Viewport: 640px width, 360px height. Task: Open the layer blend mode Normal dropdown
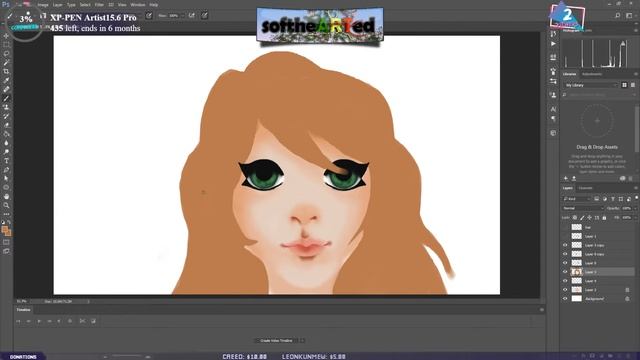(x=583, y=208)
